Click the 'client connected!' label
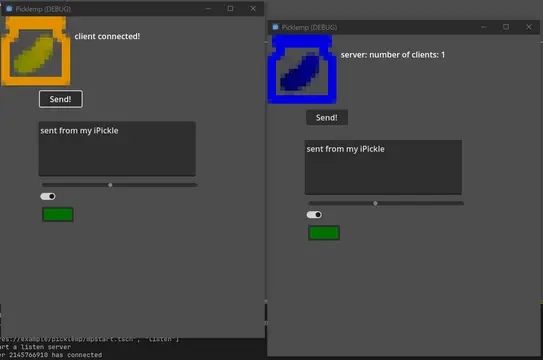Viewport: 543px width, 360px height. 107,36
